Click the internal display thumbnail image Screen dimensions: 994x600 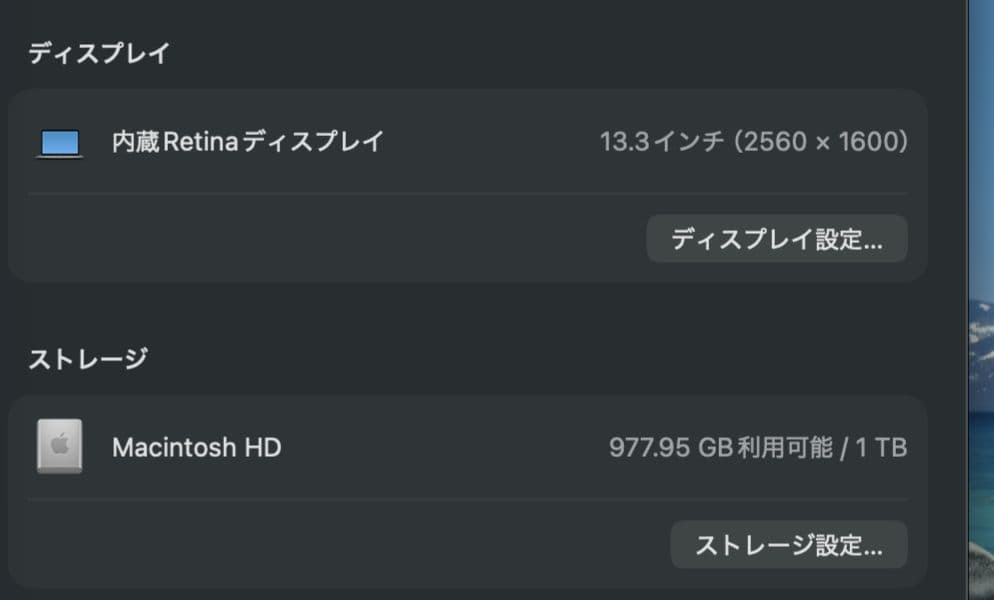(62, 140)
